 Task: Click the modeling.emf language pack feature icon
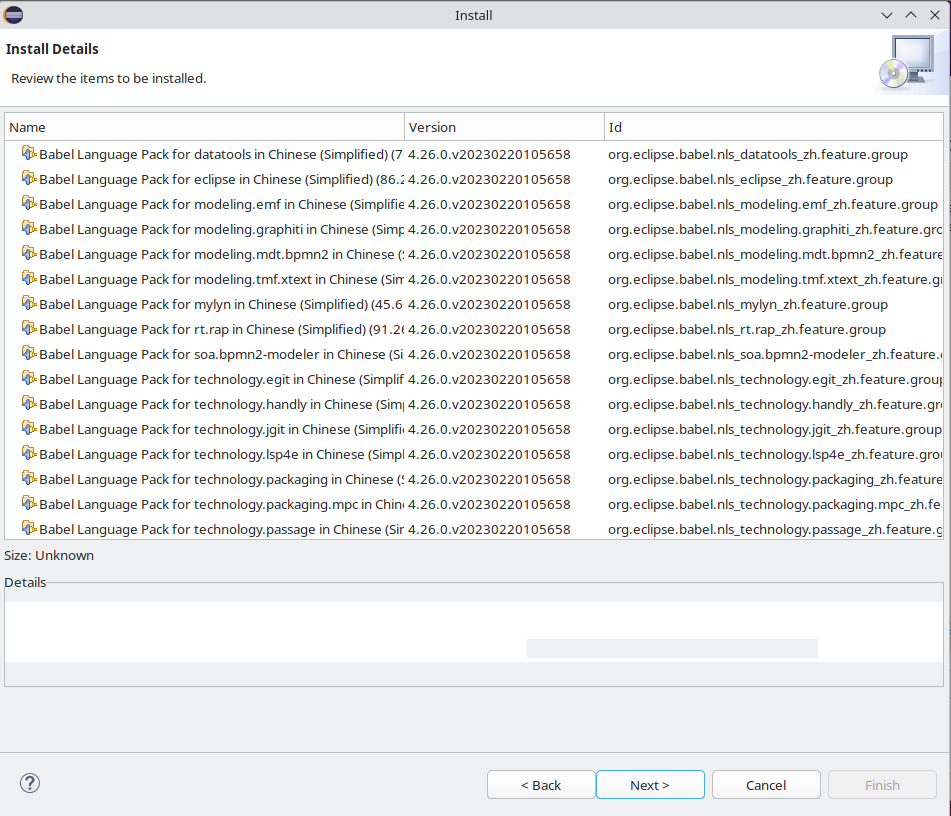[29, 203]
